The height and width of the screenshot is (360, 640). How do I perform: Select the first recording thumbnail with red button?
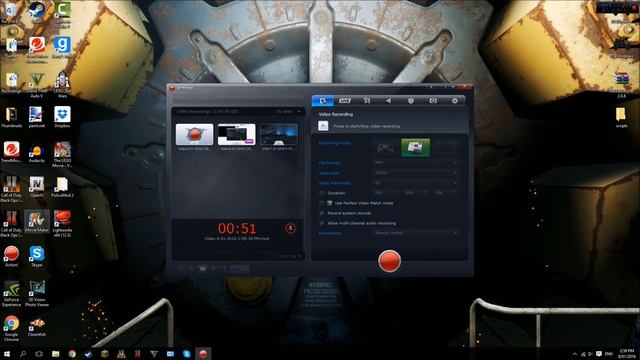tap(195, 135)
